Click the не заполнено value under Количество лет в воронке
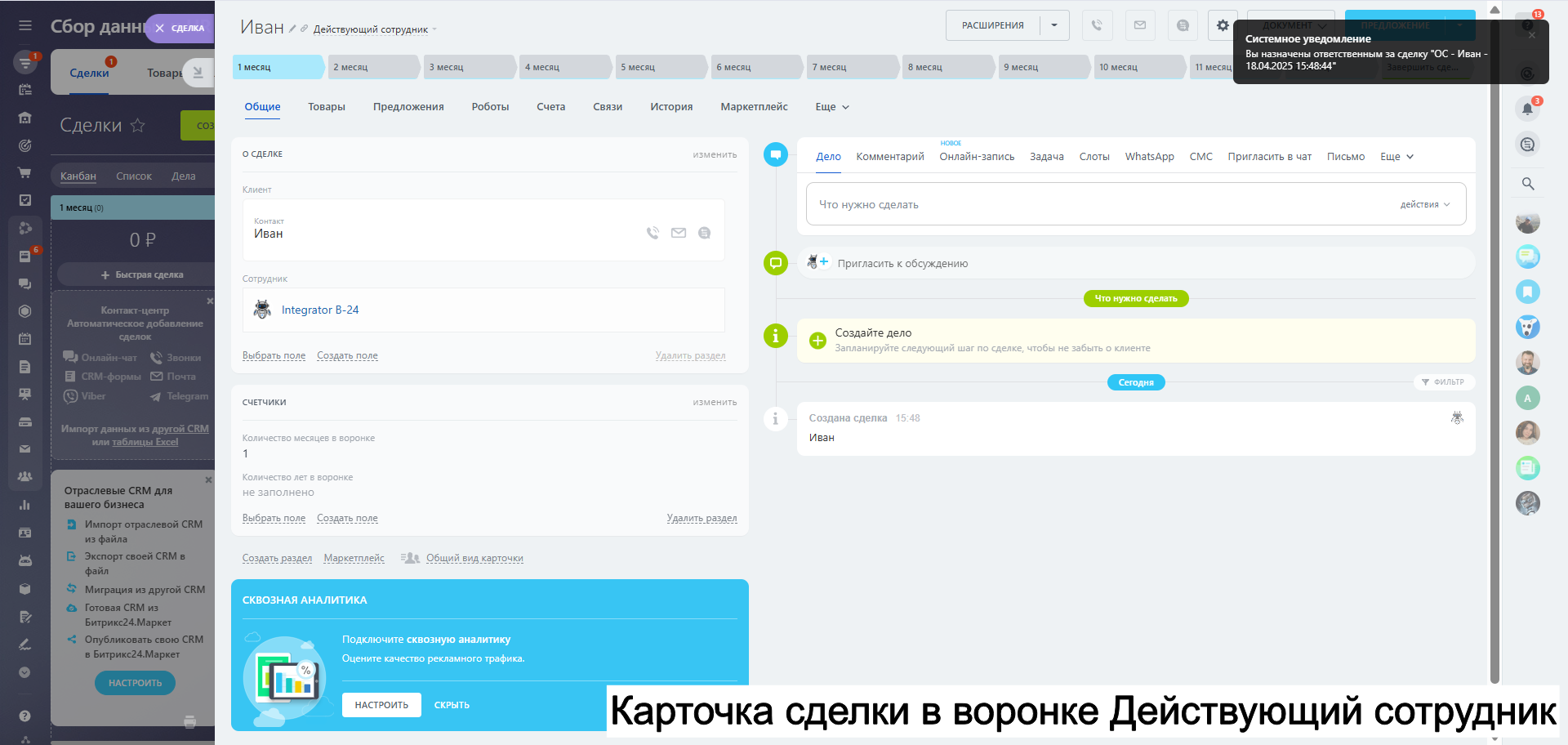 click(278, 493)
